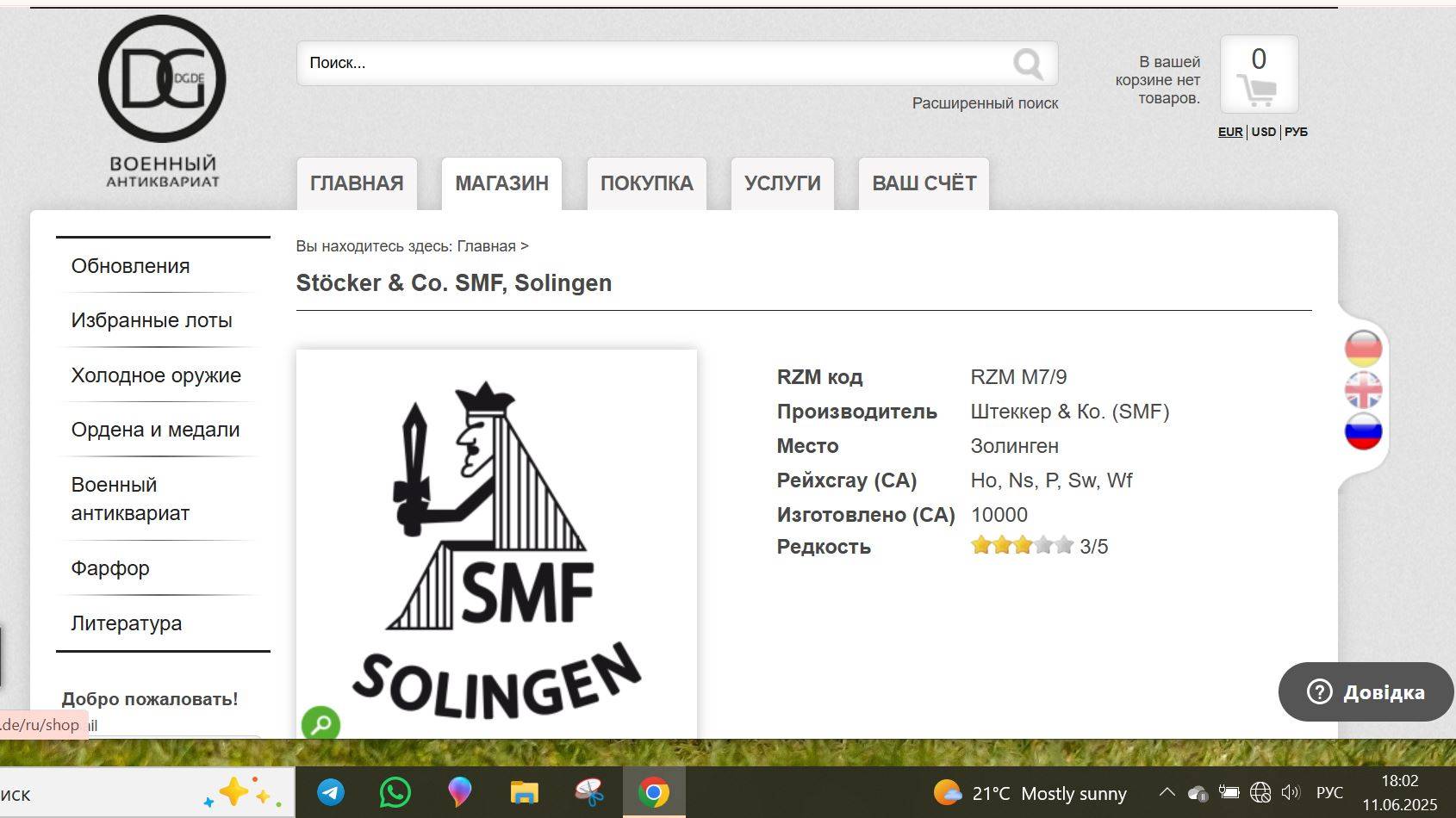Click the Ho, Ns, P, Sw, Wf text
This screenshot has width=1456, height=818.
coord(1051,480)
